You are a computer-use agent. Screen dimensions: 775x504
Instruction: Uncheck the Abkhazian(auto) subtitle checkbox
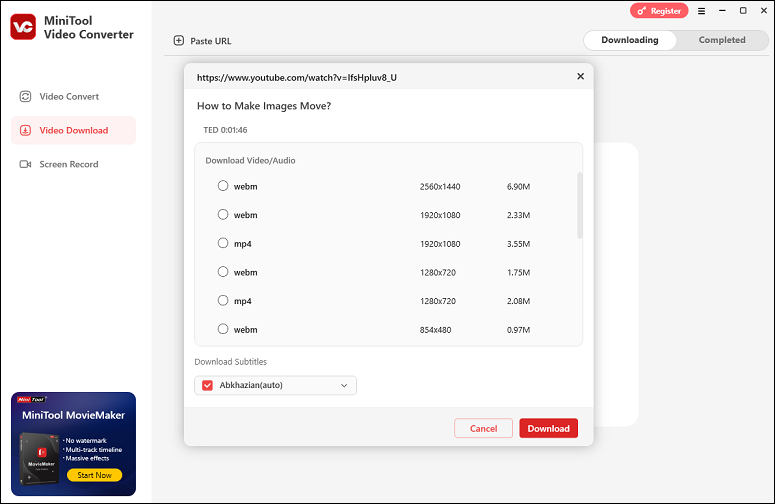[x=208, y=385]
